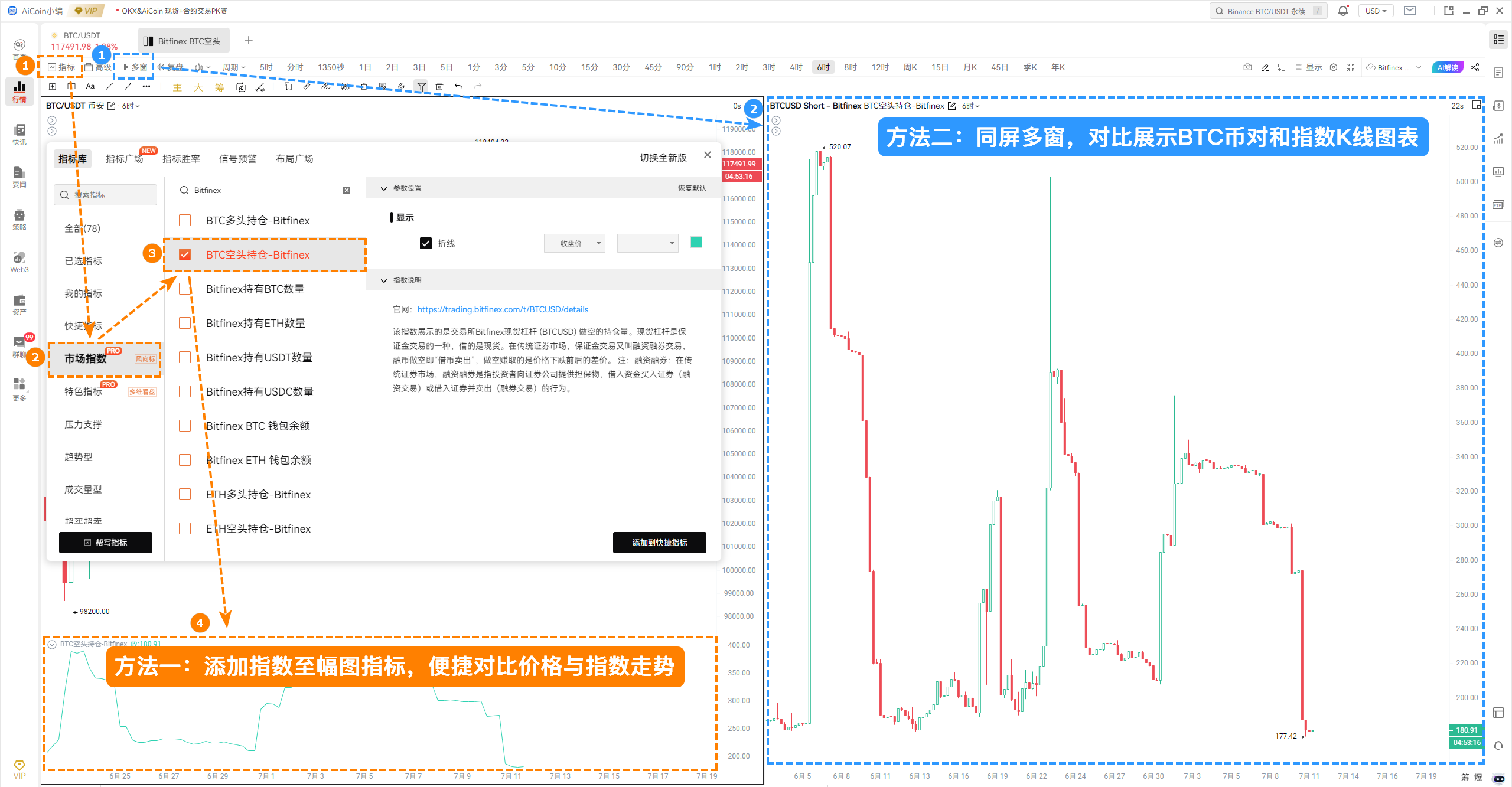This screenshot has width=1512, height=787.
Task: Open the 6时 interval dropdown on right chart
Action: coord(970,106)
